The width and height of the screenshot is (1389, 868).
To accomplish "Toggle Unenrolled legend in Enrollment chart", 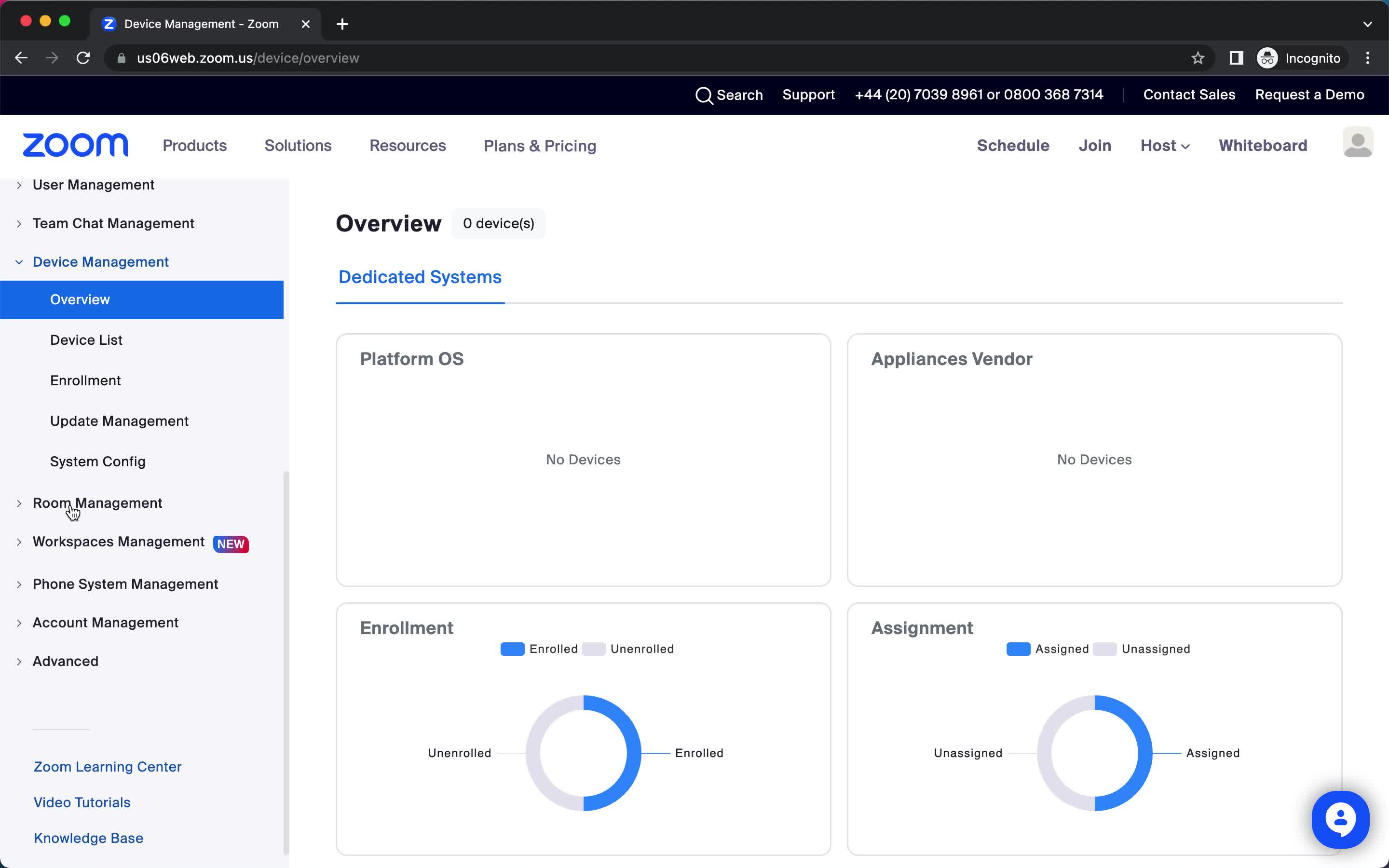I will coord(628,649).
